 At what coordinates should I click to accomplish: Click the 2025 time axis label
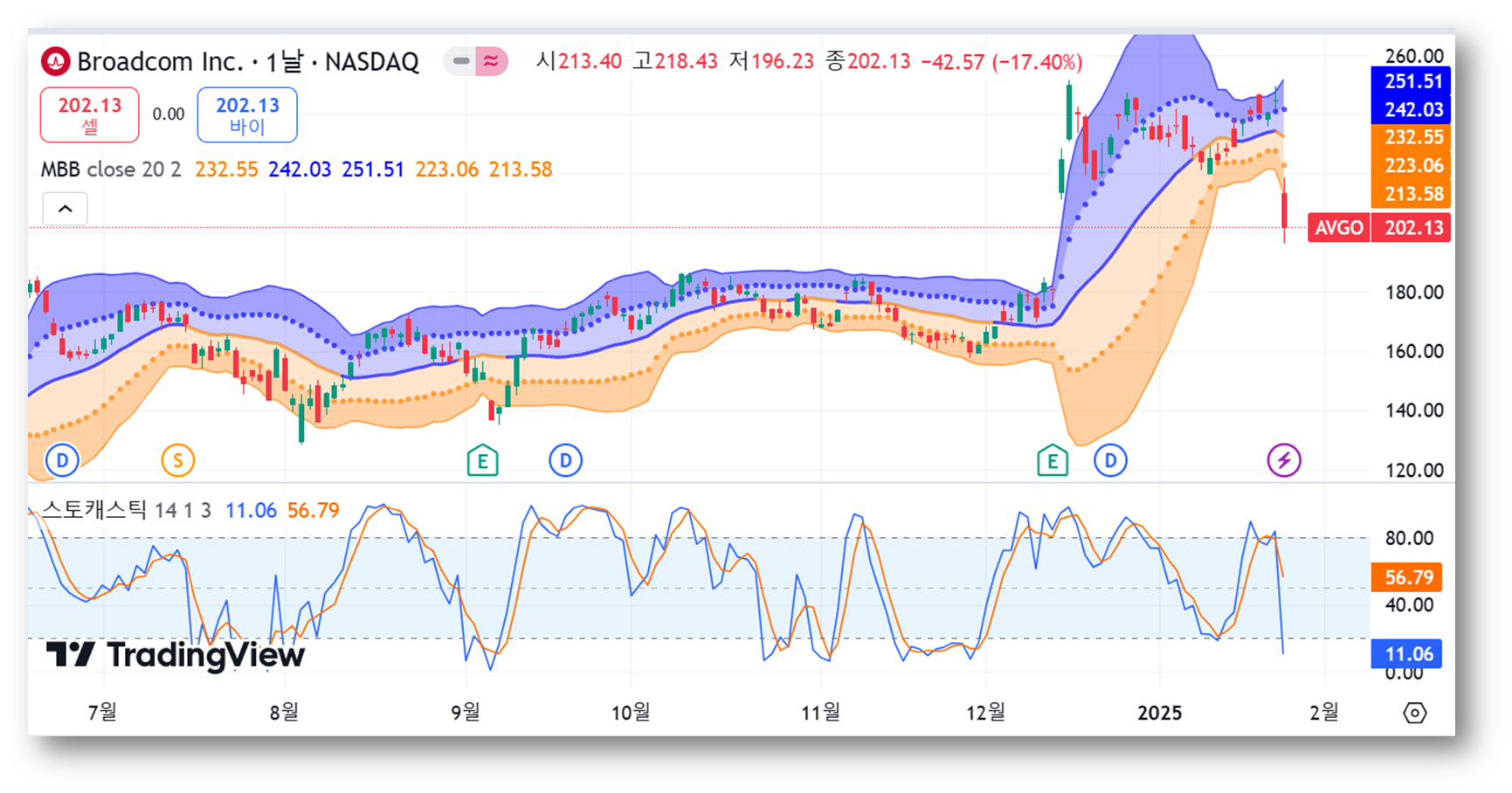pyautogui.click(x=1160, y=713)
